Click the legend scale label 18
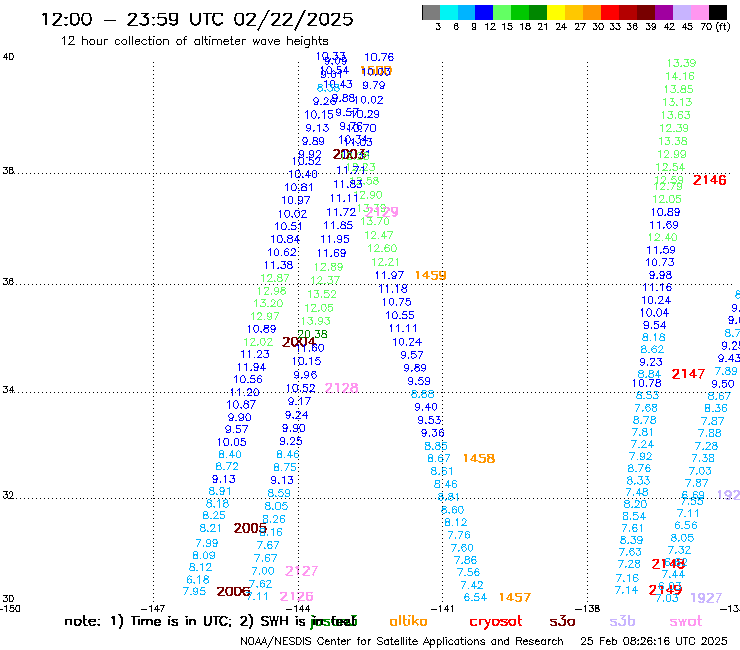This screenshot has height=650, width=740. (x=525, y=26)
